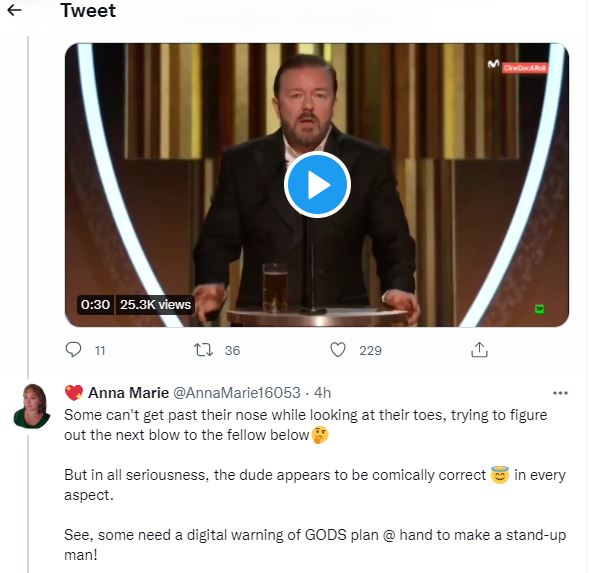Viewport: 601px width, 573px height.
Task: Click the 36 retweets count
Action: (232, 350)
